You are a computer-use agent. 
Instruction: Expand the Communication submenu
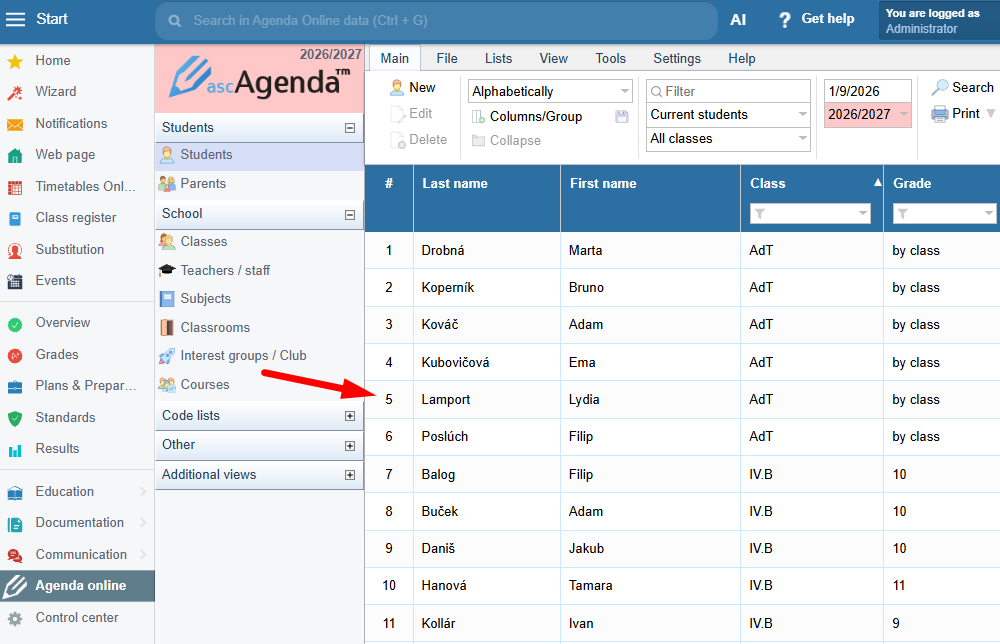(143, 555)
